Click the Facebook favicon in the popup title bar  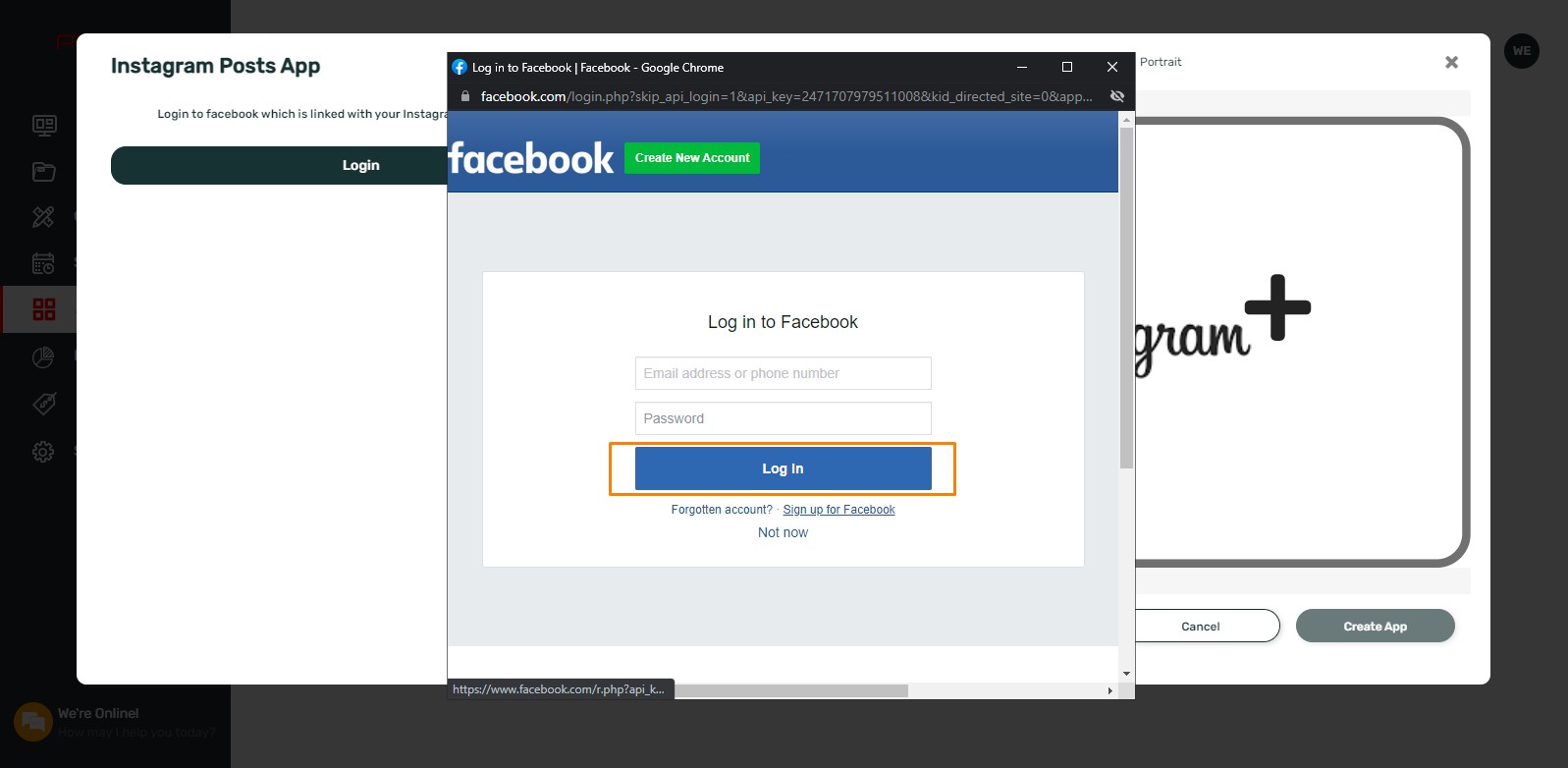click(460, 67)
